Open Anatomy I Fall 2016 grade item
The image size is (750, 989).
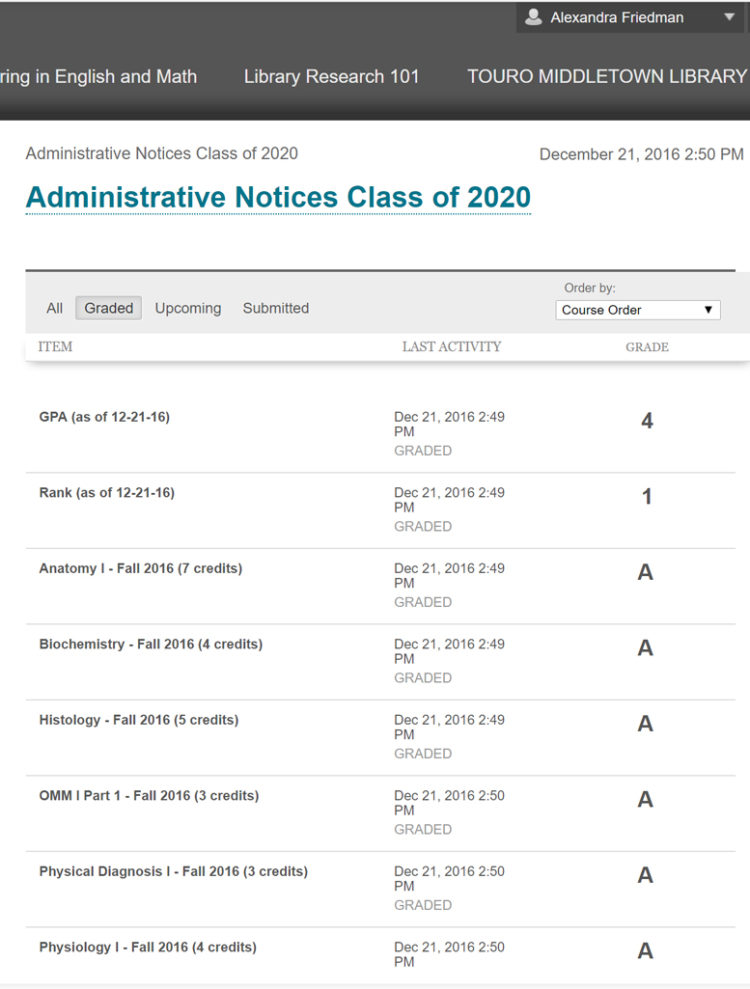[x=141, y=568]
